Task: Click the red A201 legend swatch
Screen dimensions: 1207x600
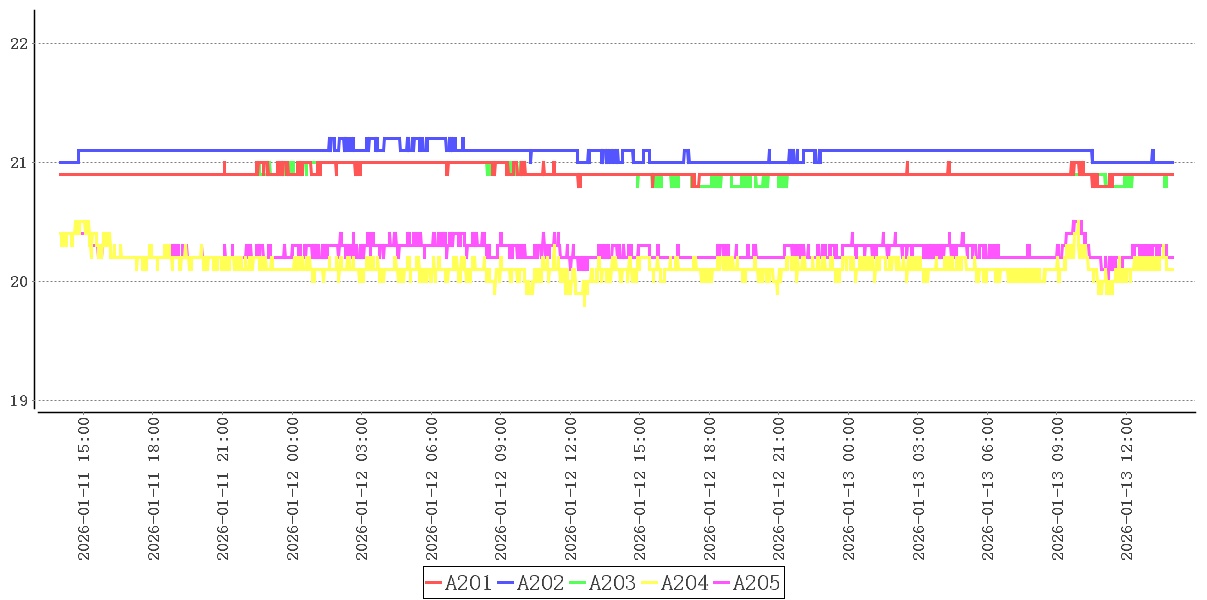Action: pos(434,583)
